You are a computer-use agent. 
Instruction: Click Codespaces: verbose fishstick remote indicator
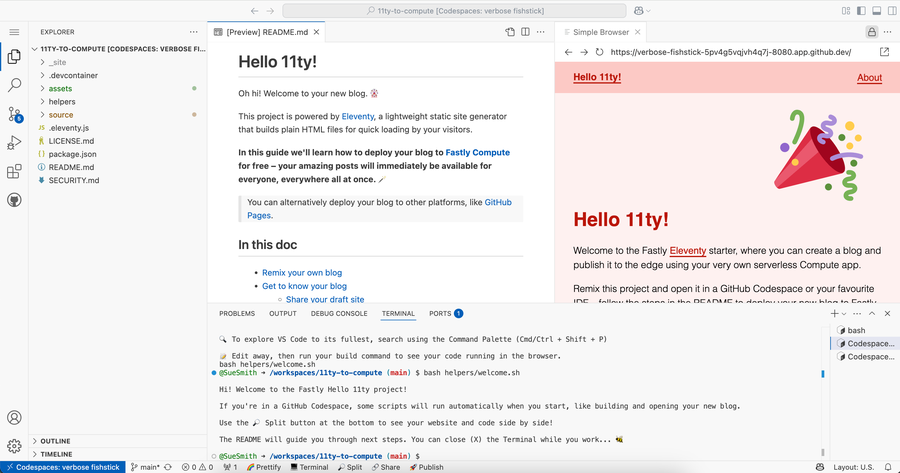pos(63,467)
